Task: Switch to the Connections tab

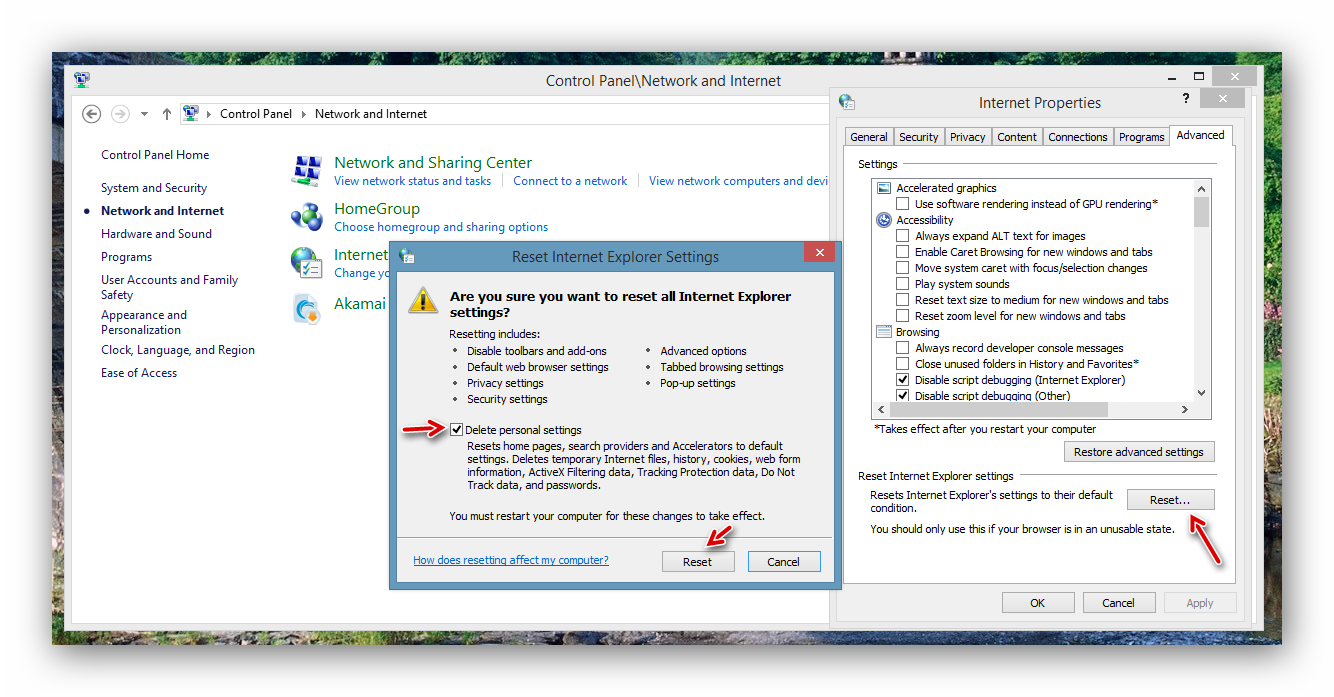Action: (x=1078, y=137)
